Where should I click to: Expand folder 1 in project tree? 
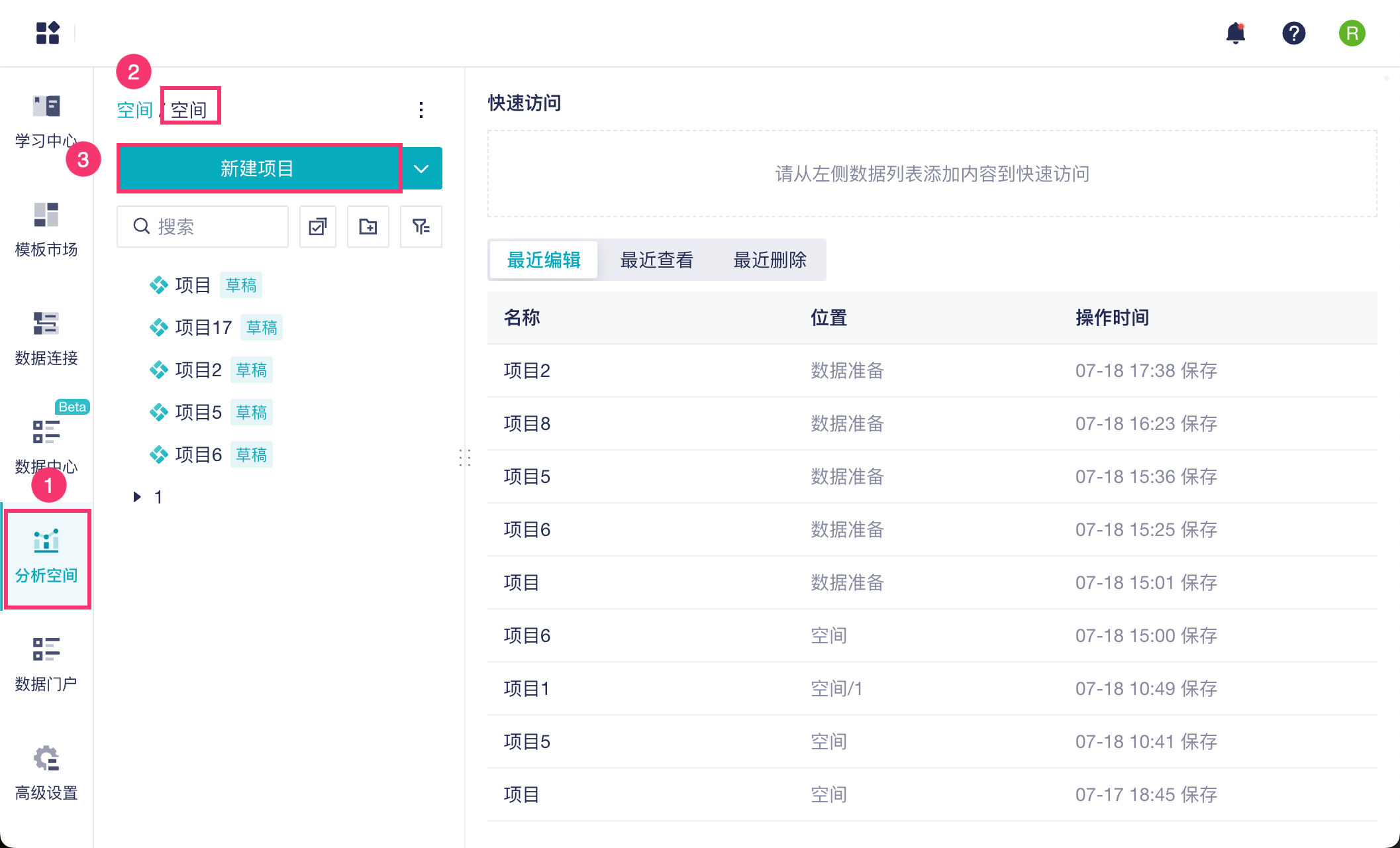[137, 497]
